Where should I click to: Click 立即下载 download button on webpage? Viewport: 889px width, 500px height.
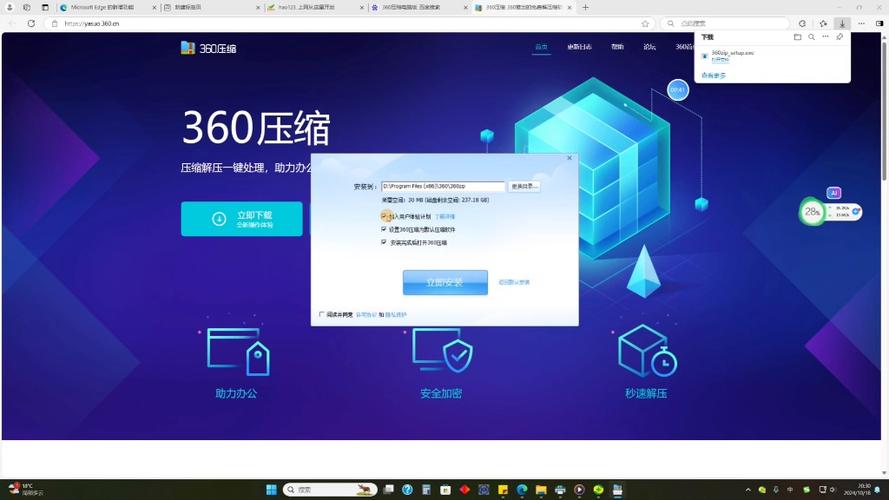coord(242,219)
